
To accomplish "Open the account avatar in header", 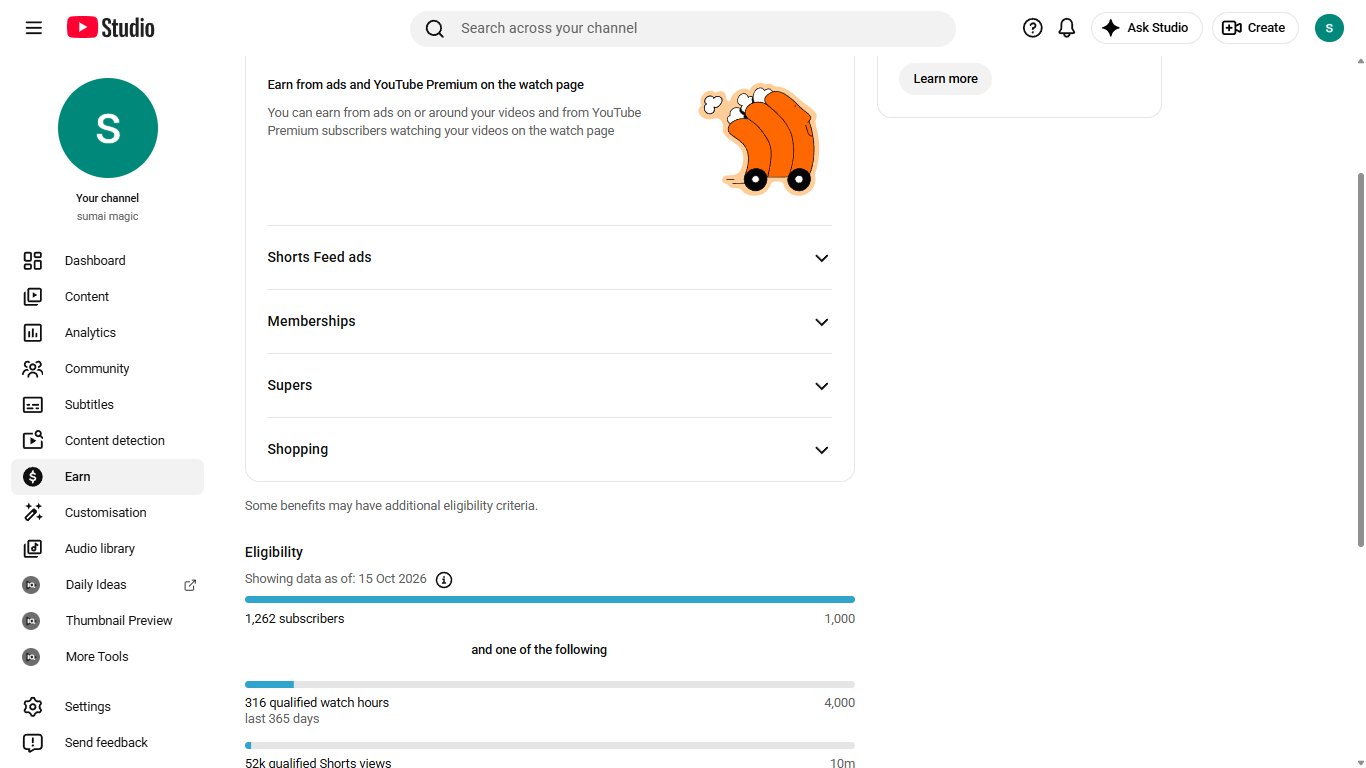I will coord(1329,28).
